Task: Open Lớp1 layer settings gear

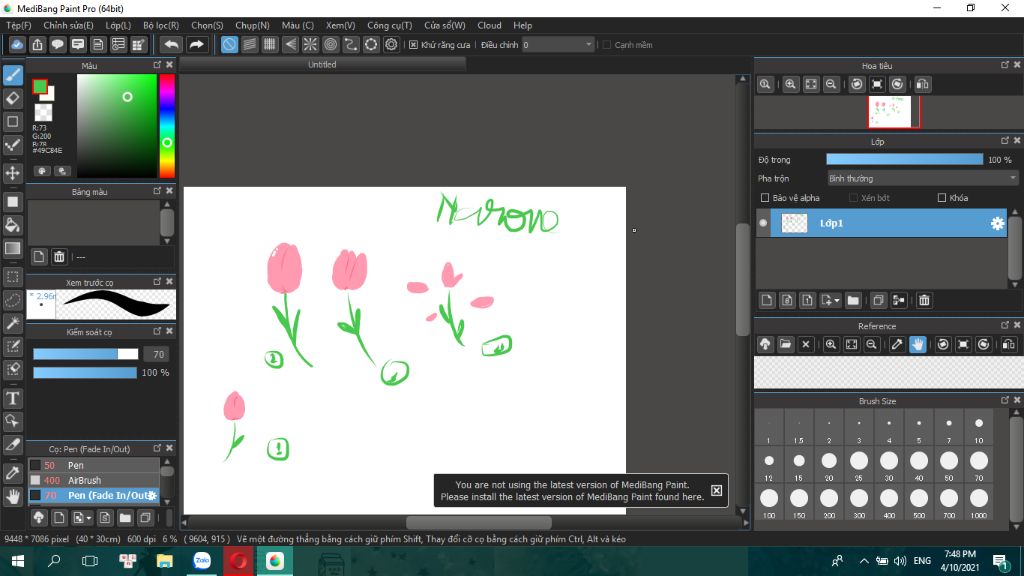Action: pos(997,223)
